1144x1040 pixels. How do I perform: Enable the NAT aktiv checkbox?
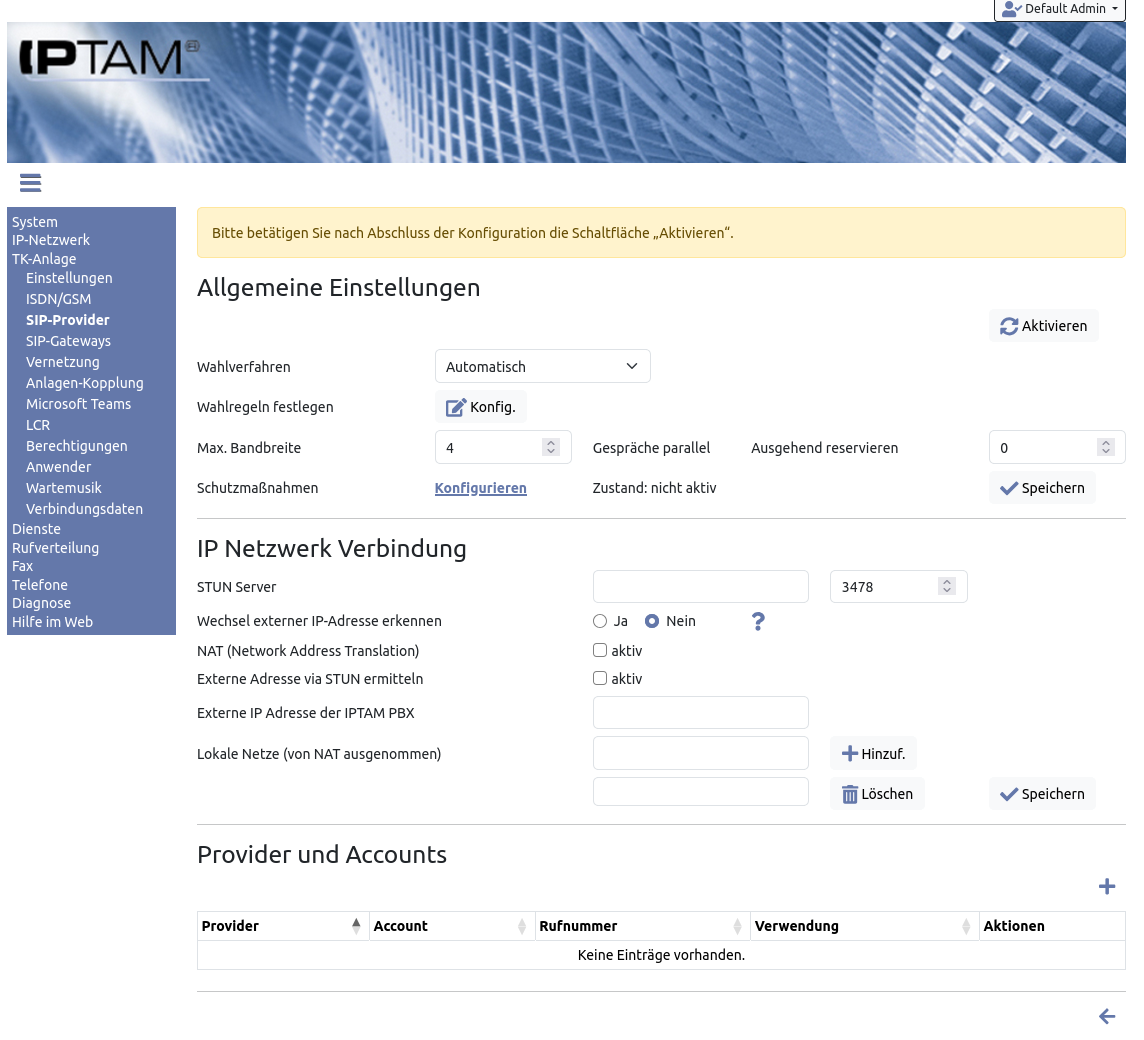[x=600, y=650]
